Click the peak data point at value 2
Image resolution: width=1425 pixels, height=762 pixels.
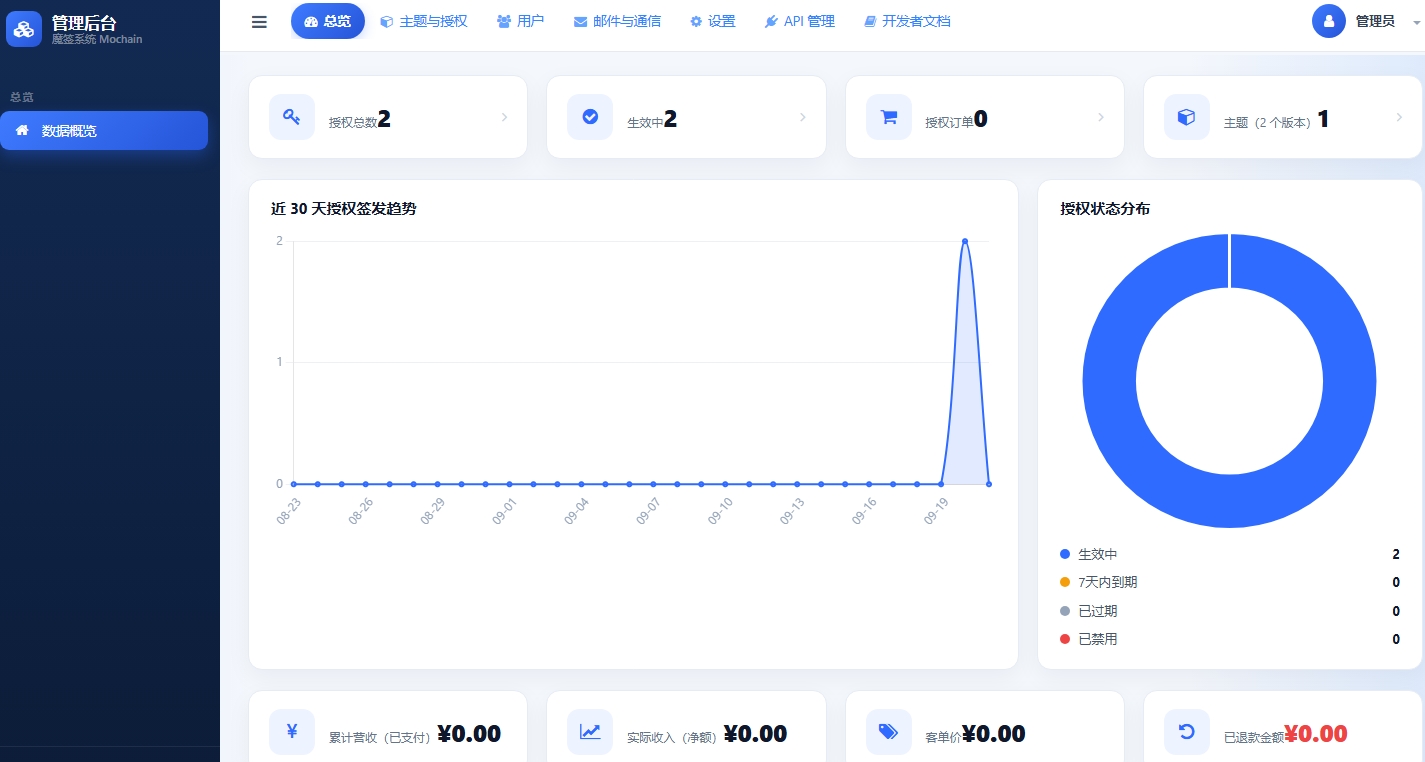click(x=965, y=241)
